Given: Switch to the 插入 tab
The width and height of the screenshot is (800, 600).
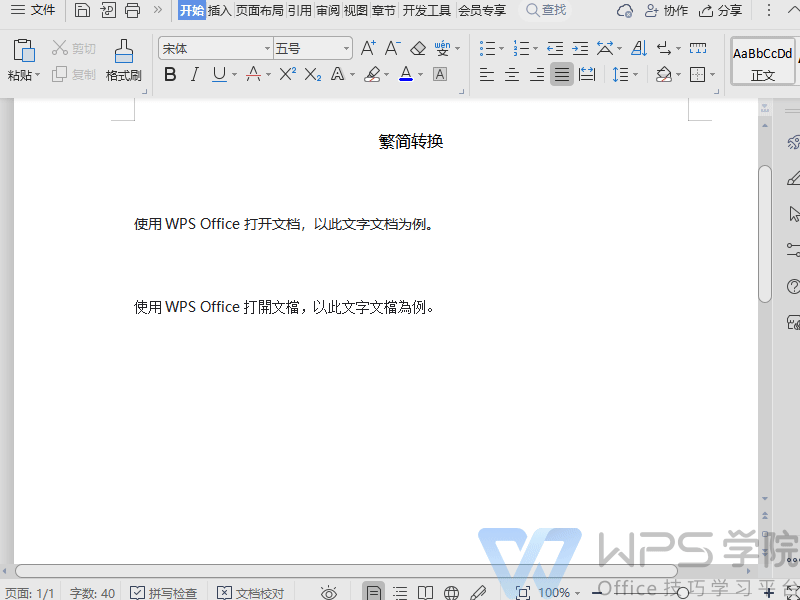Looking at the screenshot, I should coord(220,10).
